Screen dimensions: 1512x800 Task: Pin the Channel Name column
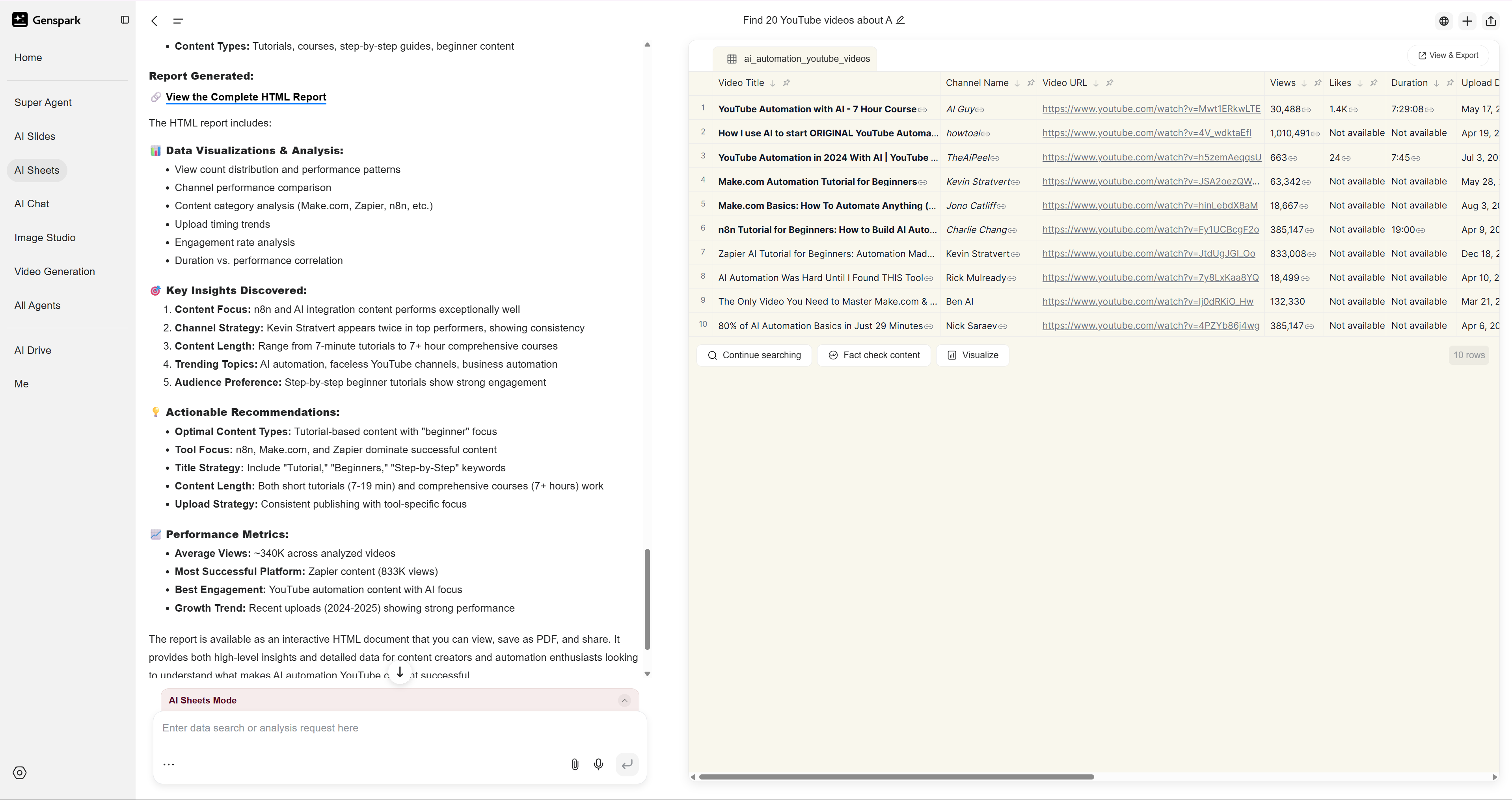pos(1031,83)
